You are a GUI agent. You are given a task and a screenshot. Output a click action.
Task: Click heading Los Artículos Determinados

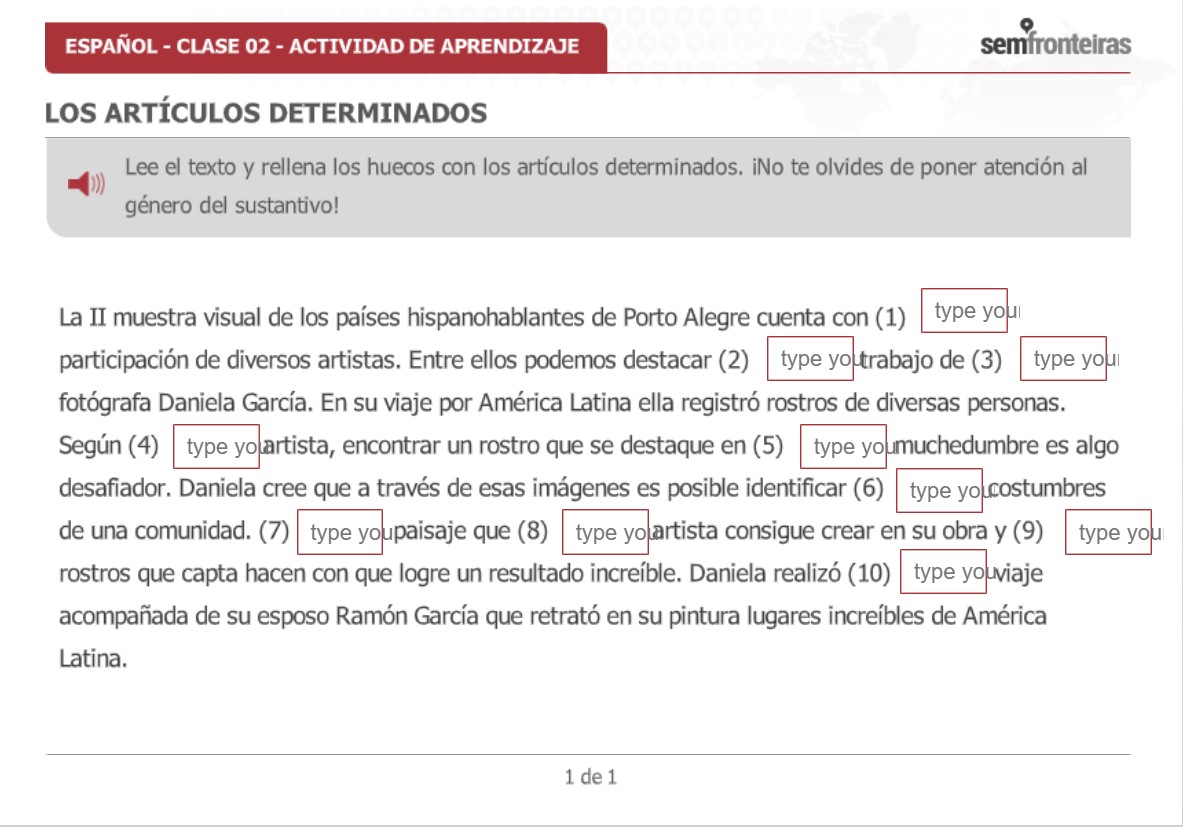click(266, 113)
